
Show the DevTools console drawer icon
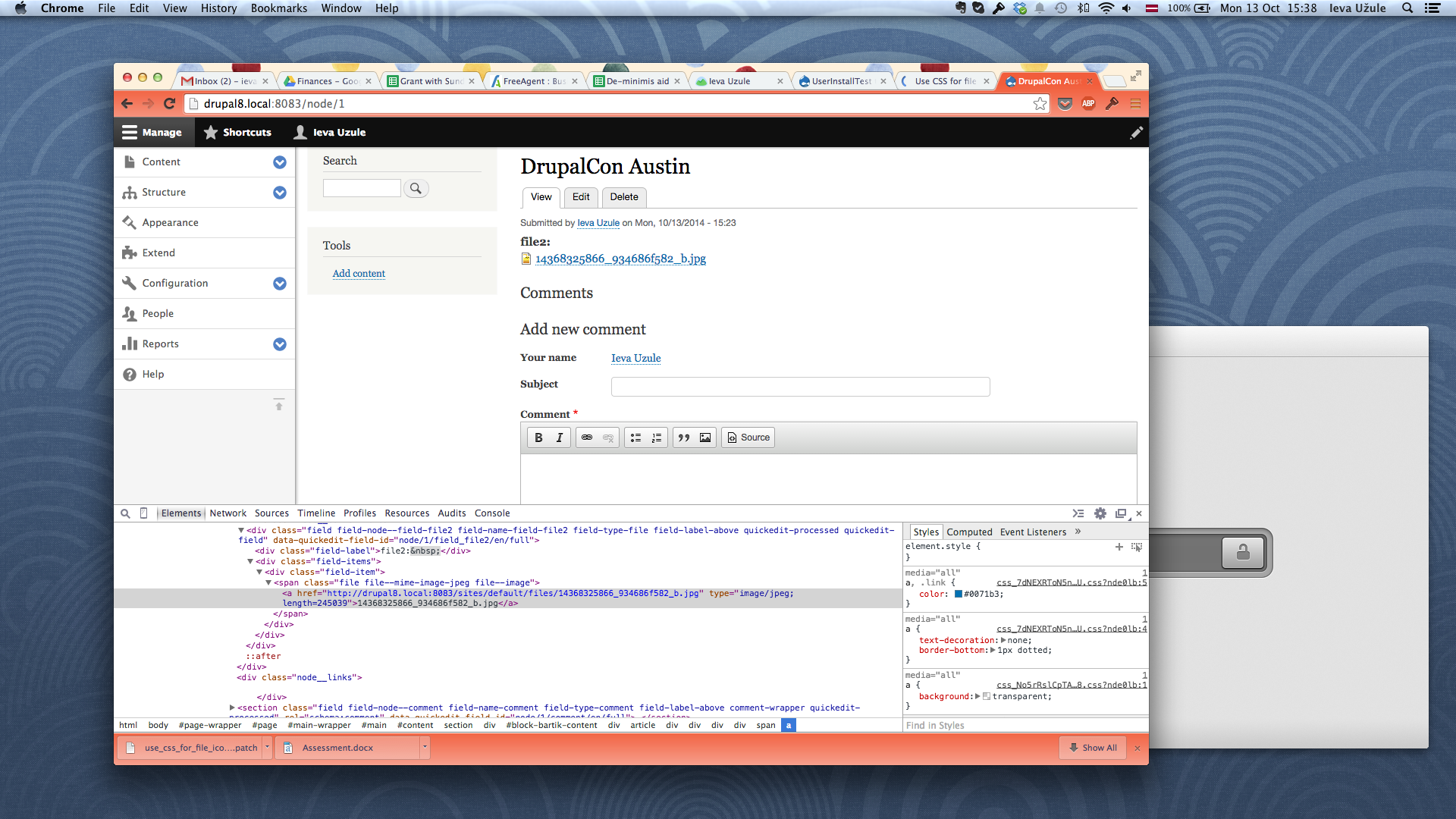[1078, 513]
